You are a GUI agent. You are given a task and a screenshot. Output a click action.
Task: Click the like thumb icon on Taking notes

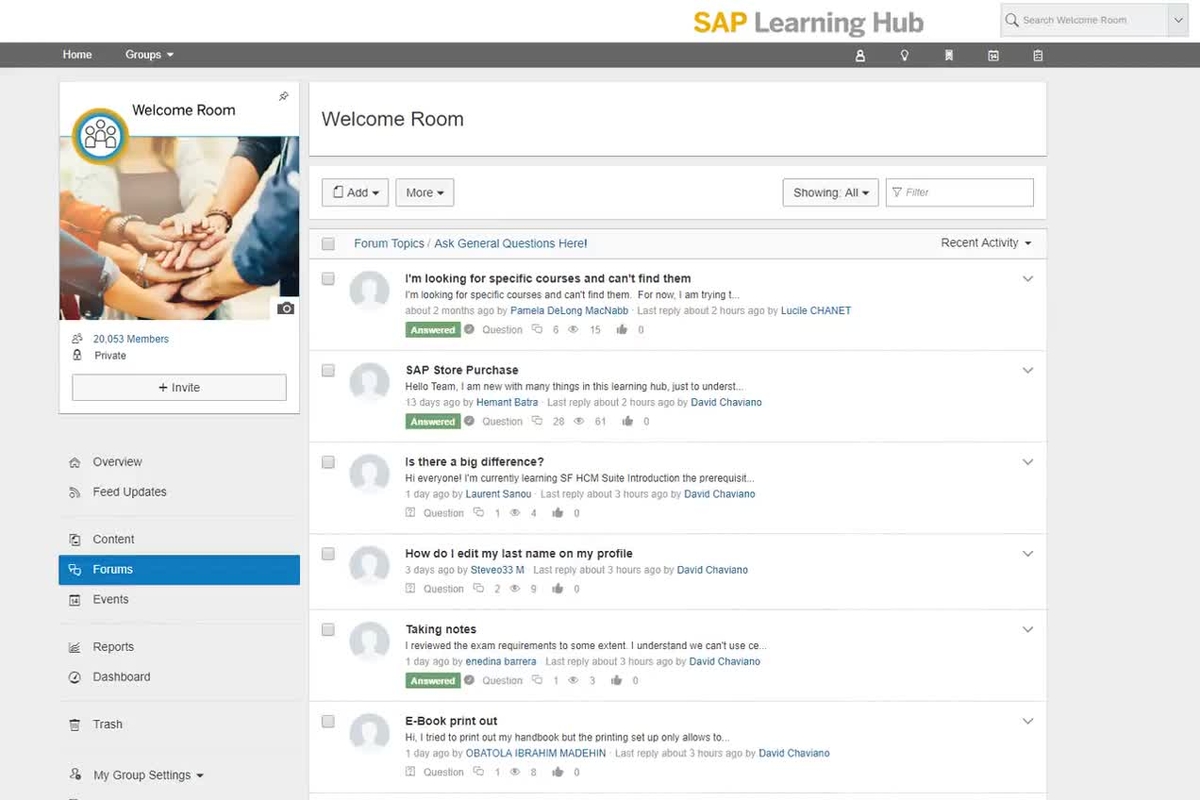click(616, 681)
